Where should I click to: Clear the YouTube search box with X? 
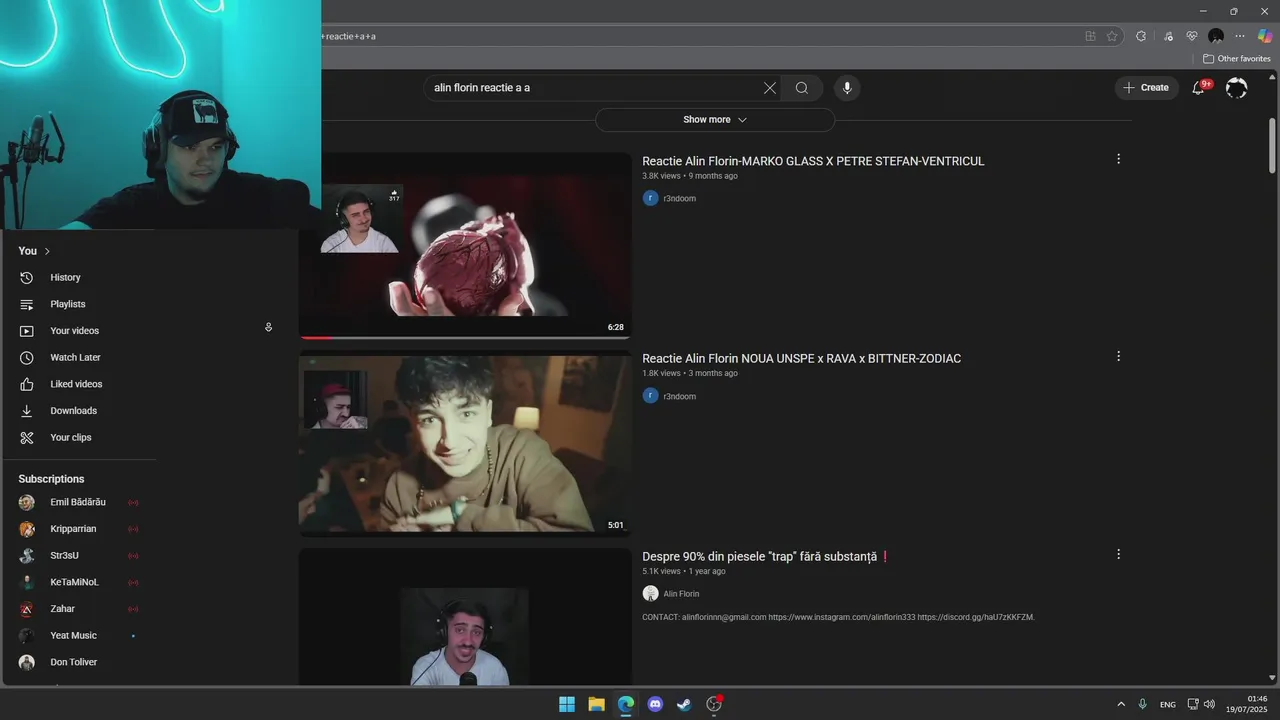click(x=770, y=88)
